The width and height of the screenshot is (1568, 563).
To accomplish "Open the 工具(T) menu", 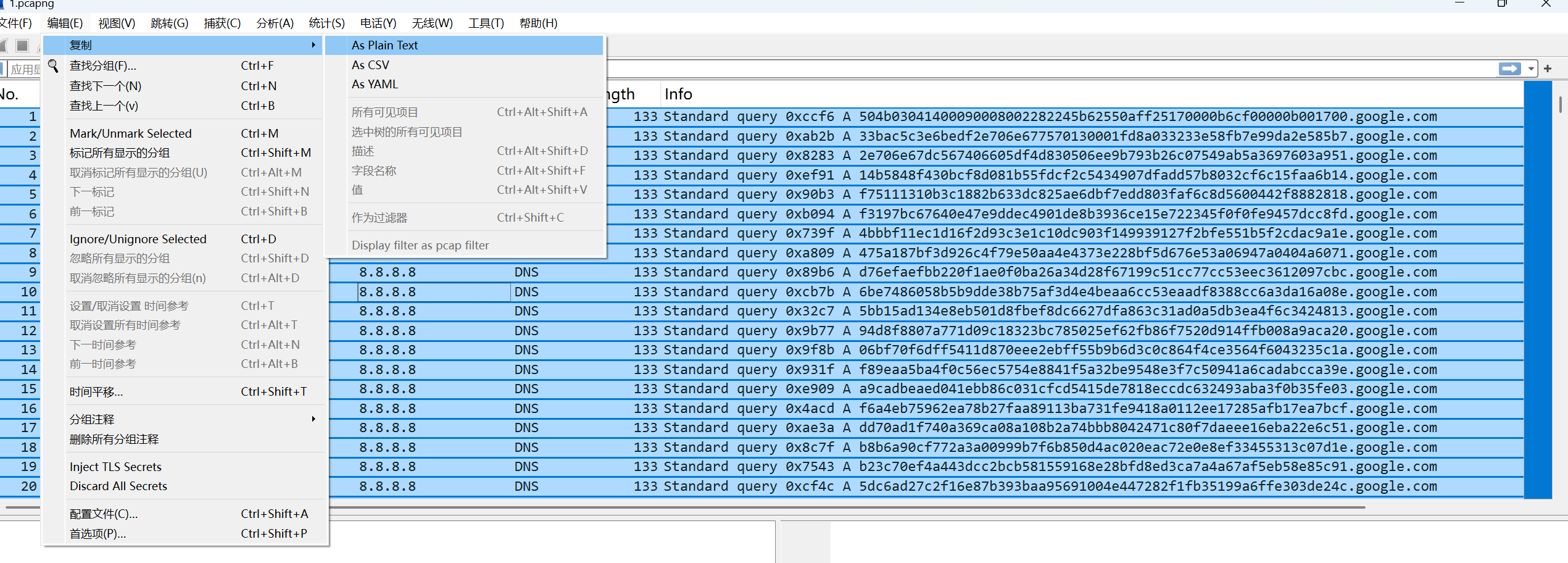I will 486,23.
